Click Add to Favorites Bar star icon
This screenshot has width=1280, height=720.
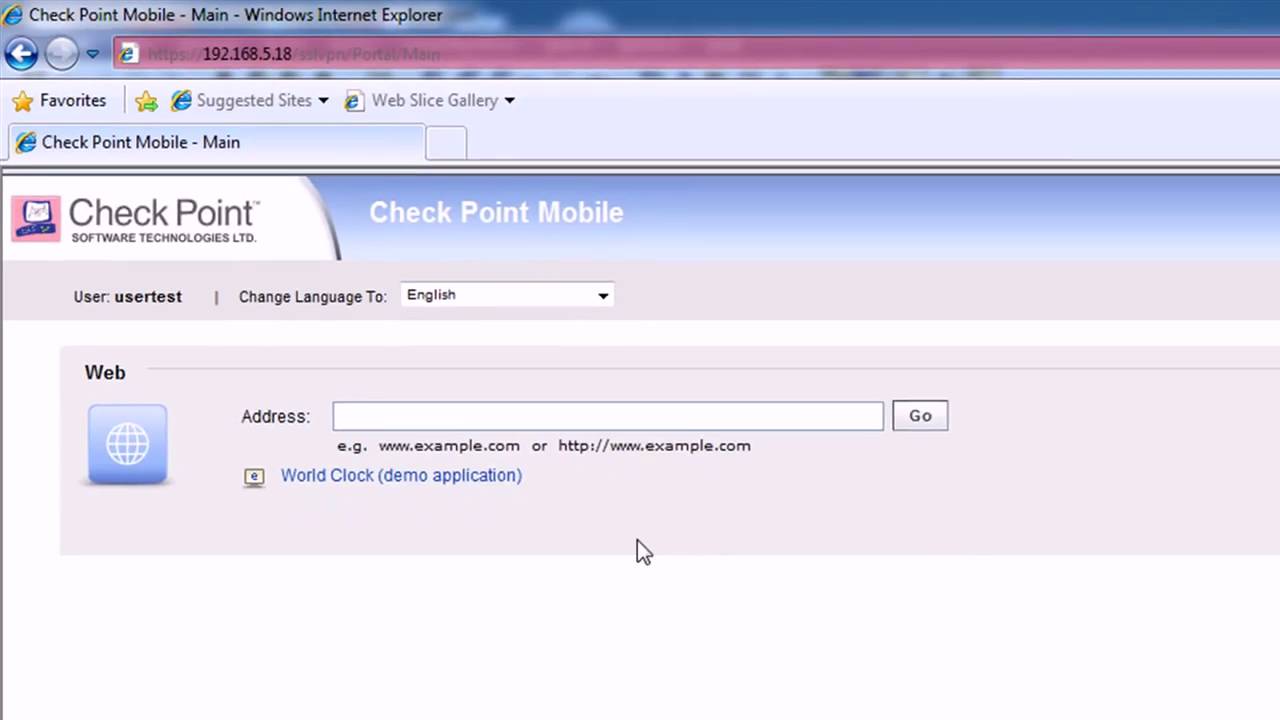146,100
